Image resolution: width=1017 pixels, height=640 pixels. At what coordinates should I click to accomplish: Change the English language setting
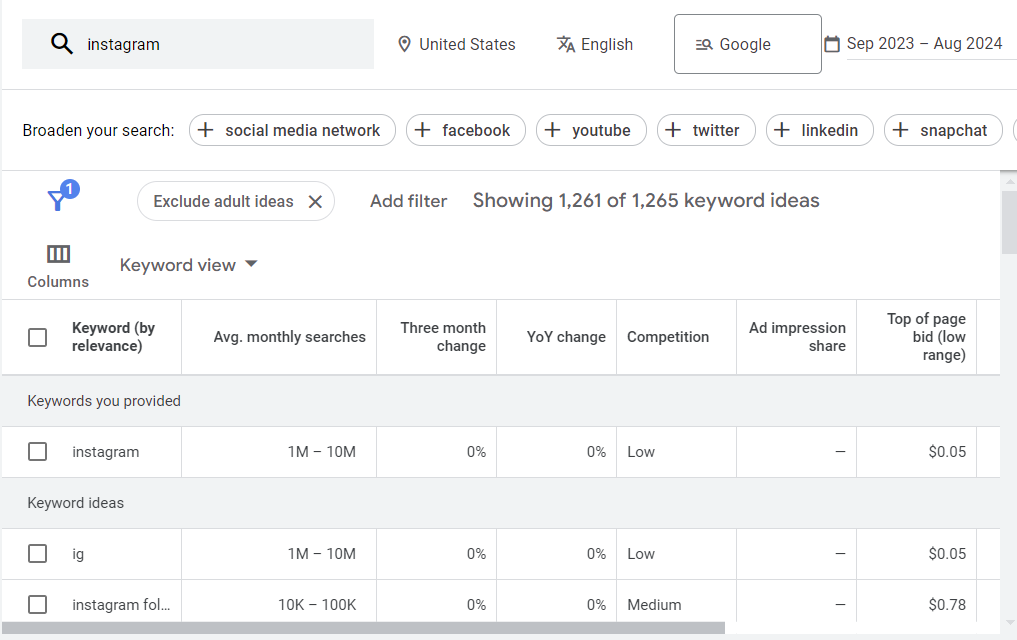coord(595,44)
